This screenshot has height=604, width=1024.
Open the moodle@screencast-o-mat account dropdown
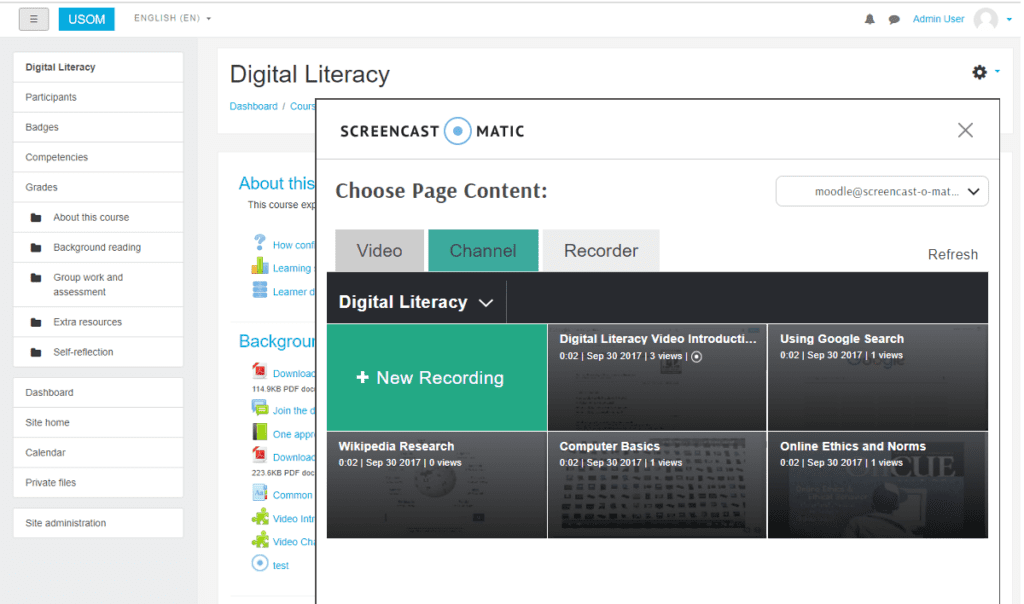[x=882, y=191]
